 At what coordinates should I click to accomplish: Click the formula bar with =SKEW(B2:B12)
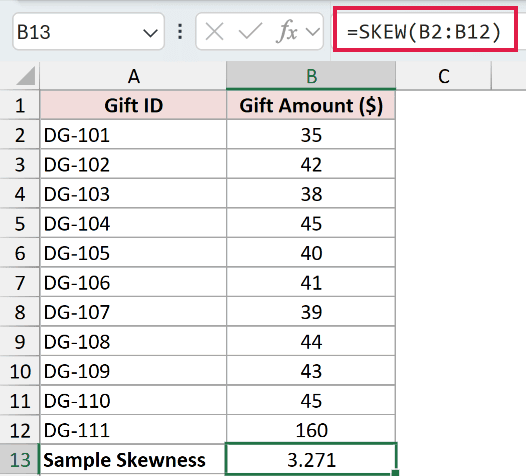click(x=425, y=29)
